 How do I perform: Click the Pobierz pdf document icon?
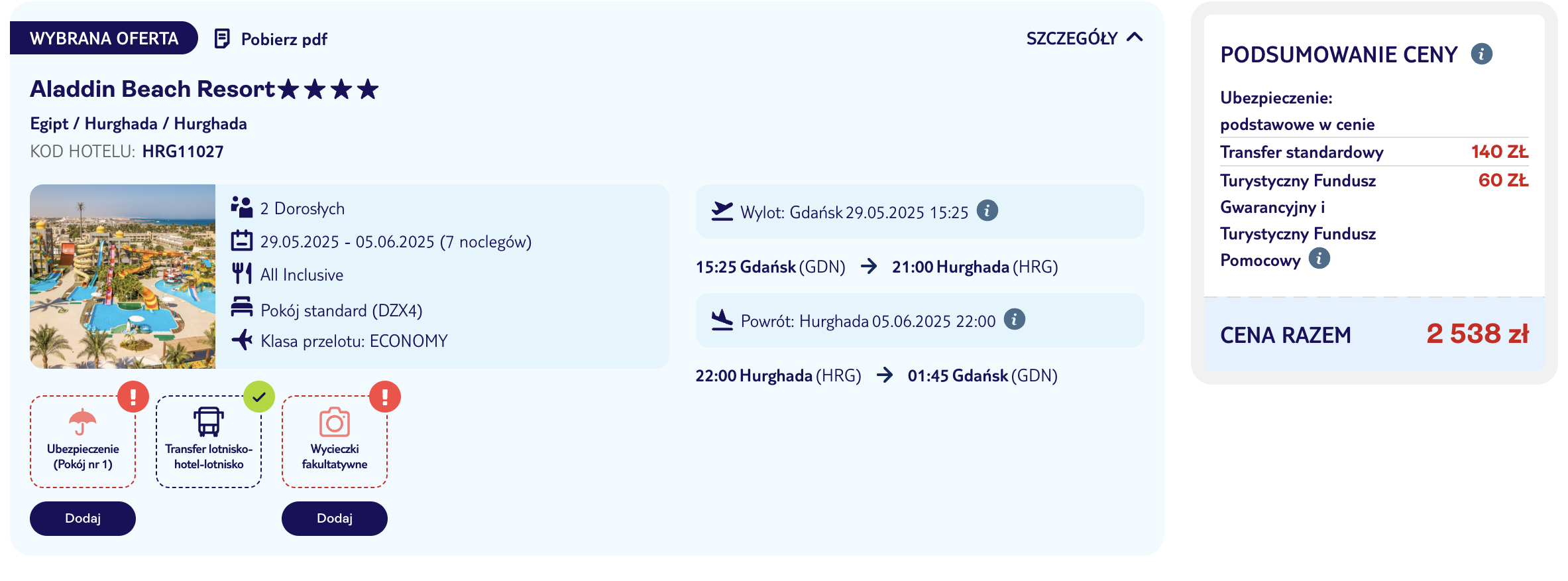click(x=222, y=39)
